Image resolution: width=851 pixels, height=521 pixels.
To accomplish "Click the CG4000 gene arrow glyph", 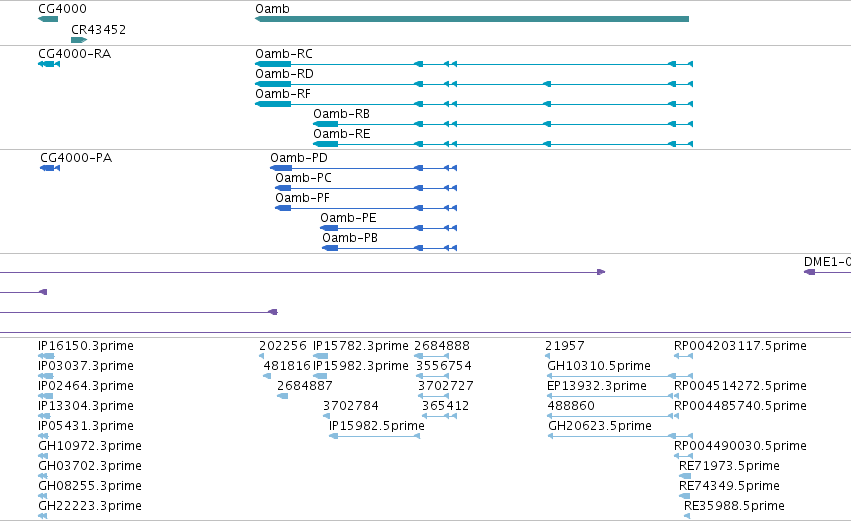I will 48,19.
